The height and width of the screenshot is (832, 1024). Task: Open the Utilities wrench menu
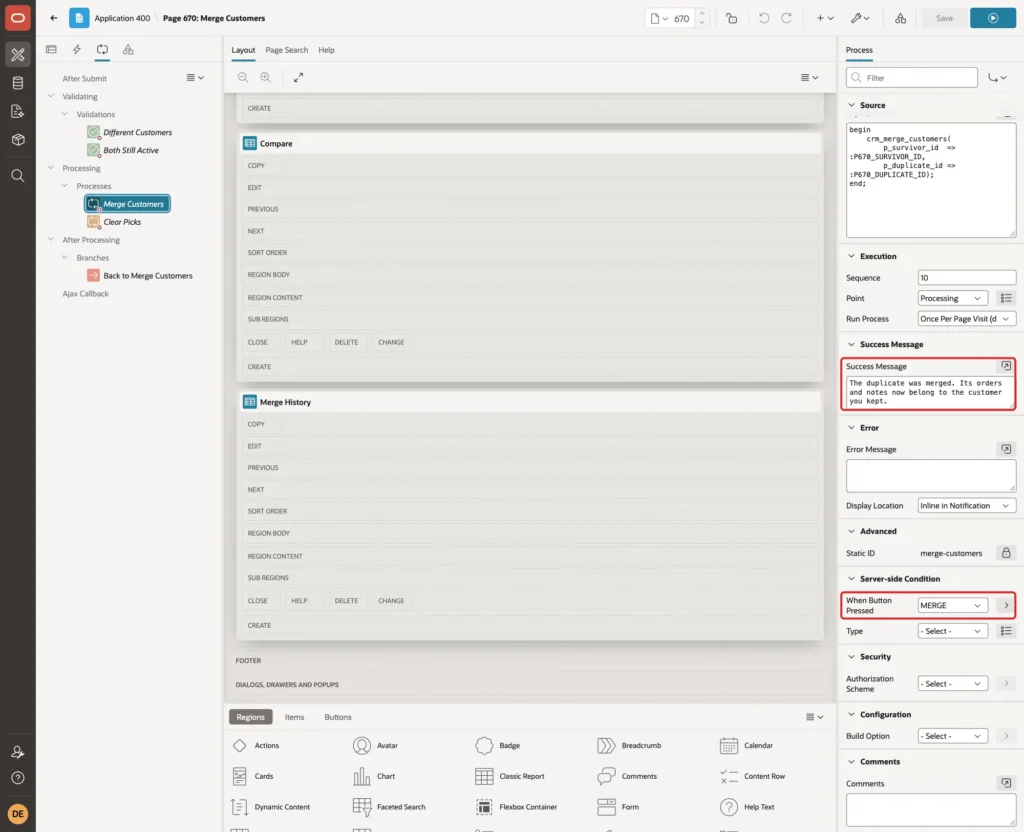click(860, 18)
